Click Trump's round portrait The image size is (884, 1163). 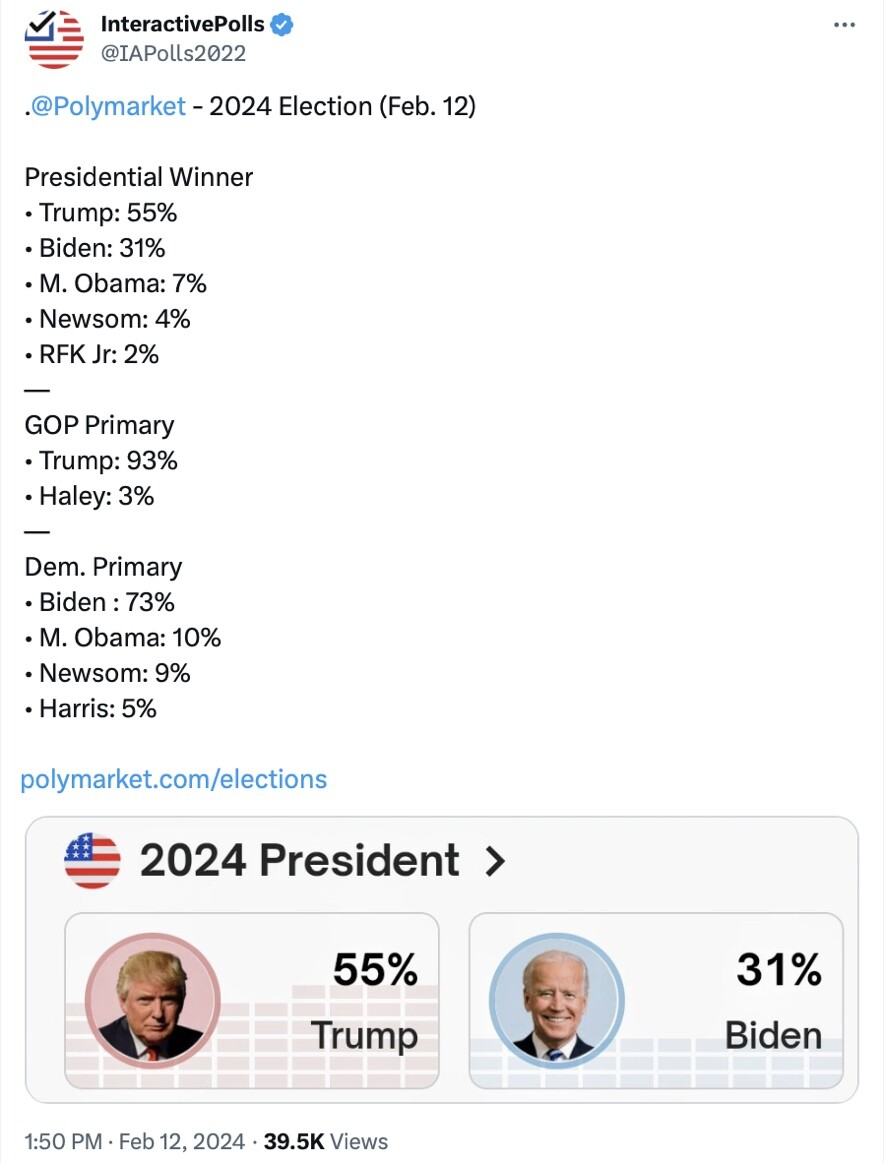(x=153, y=1001)
